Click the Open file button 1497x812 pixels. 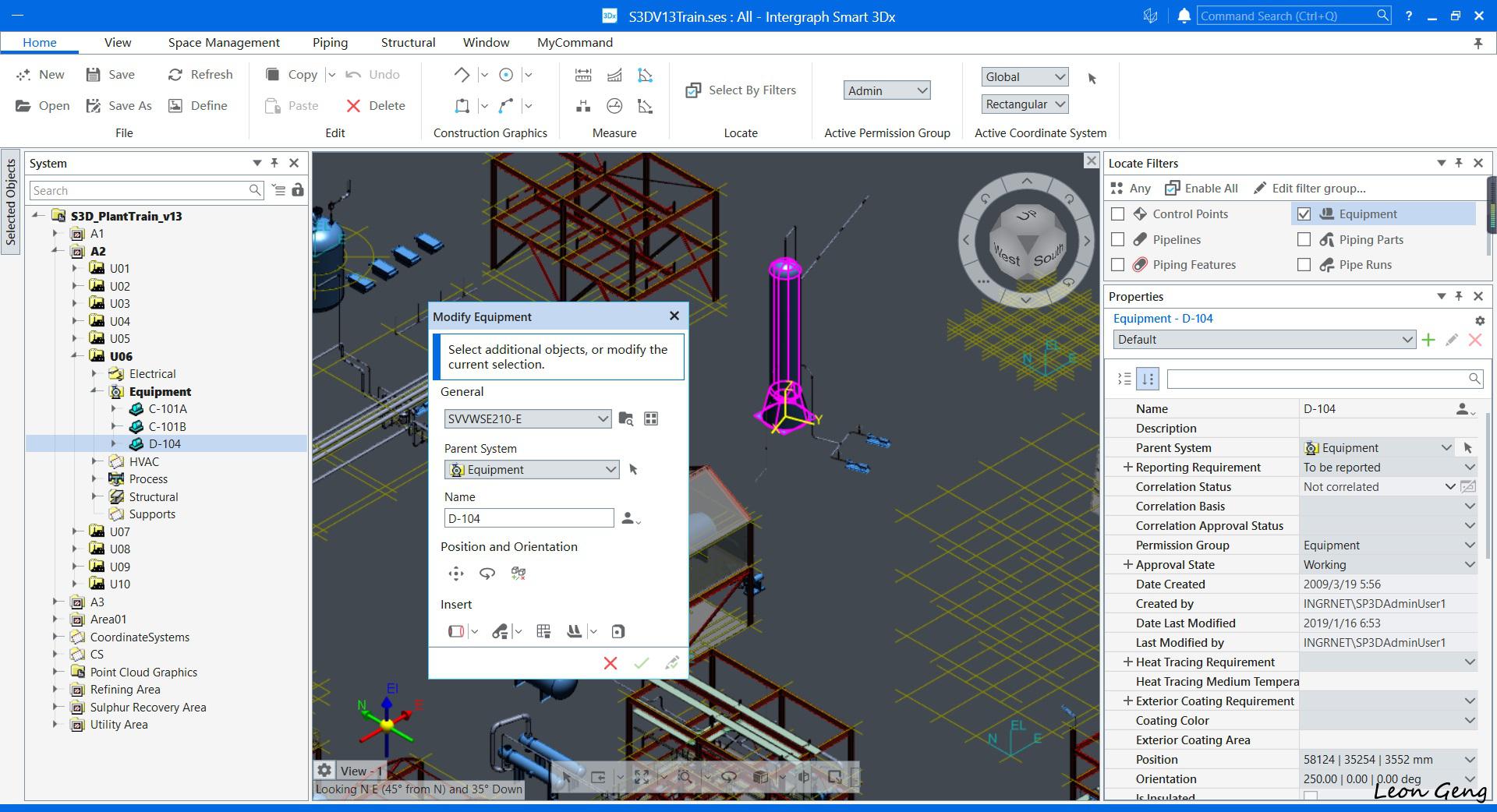43,106
